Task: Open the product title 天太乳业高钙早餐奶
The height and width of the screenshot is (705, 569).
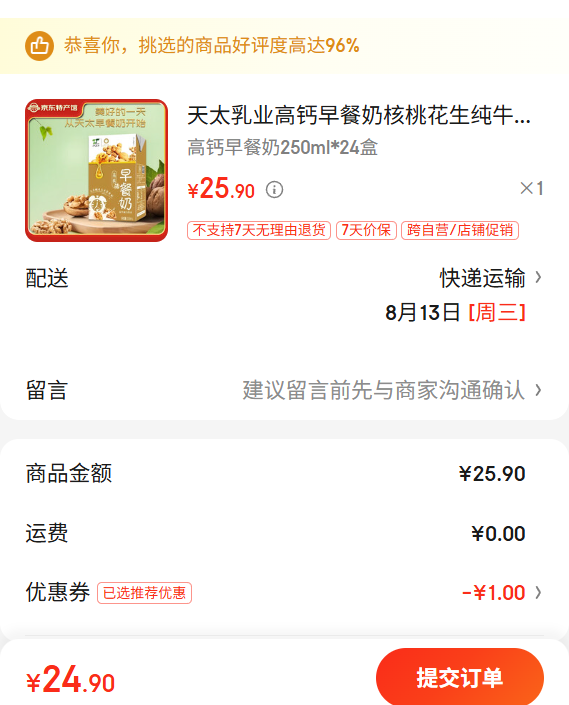Action: 359,115
